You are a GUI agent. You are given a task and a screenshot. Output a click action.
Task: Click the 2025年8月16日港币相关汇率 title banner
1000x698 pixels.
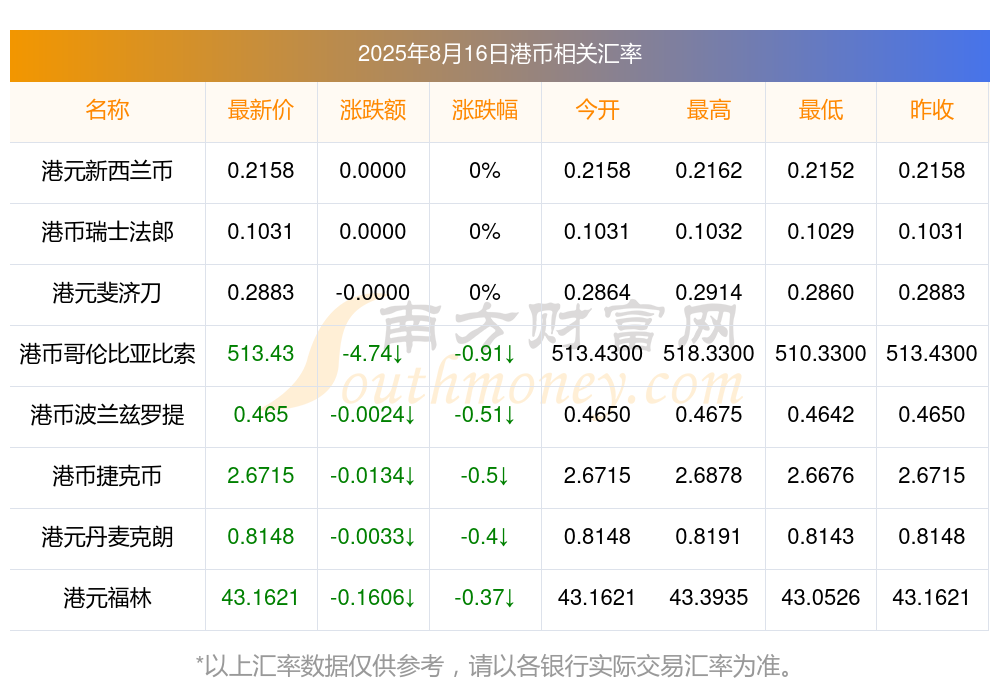coord(499,56)
